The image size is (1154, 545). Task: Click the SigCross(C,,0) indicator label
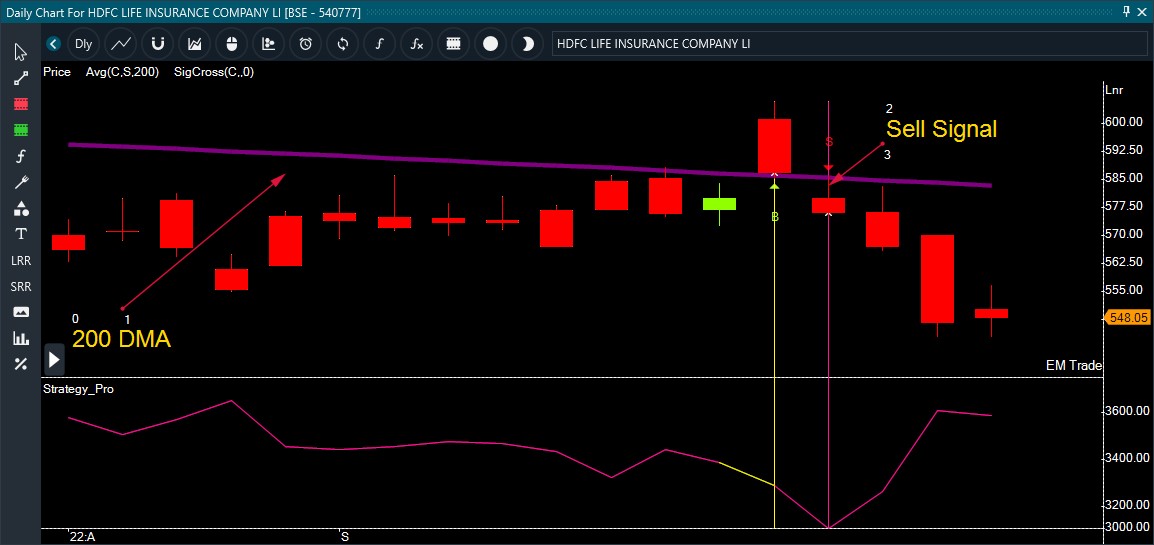pyautogui.click(x=213, y=72)
